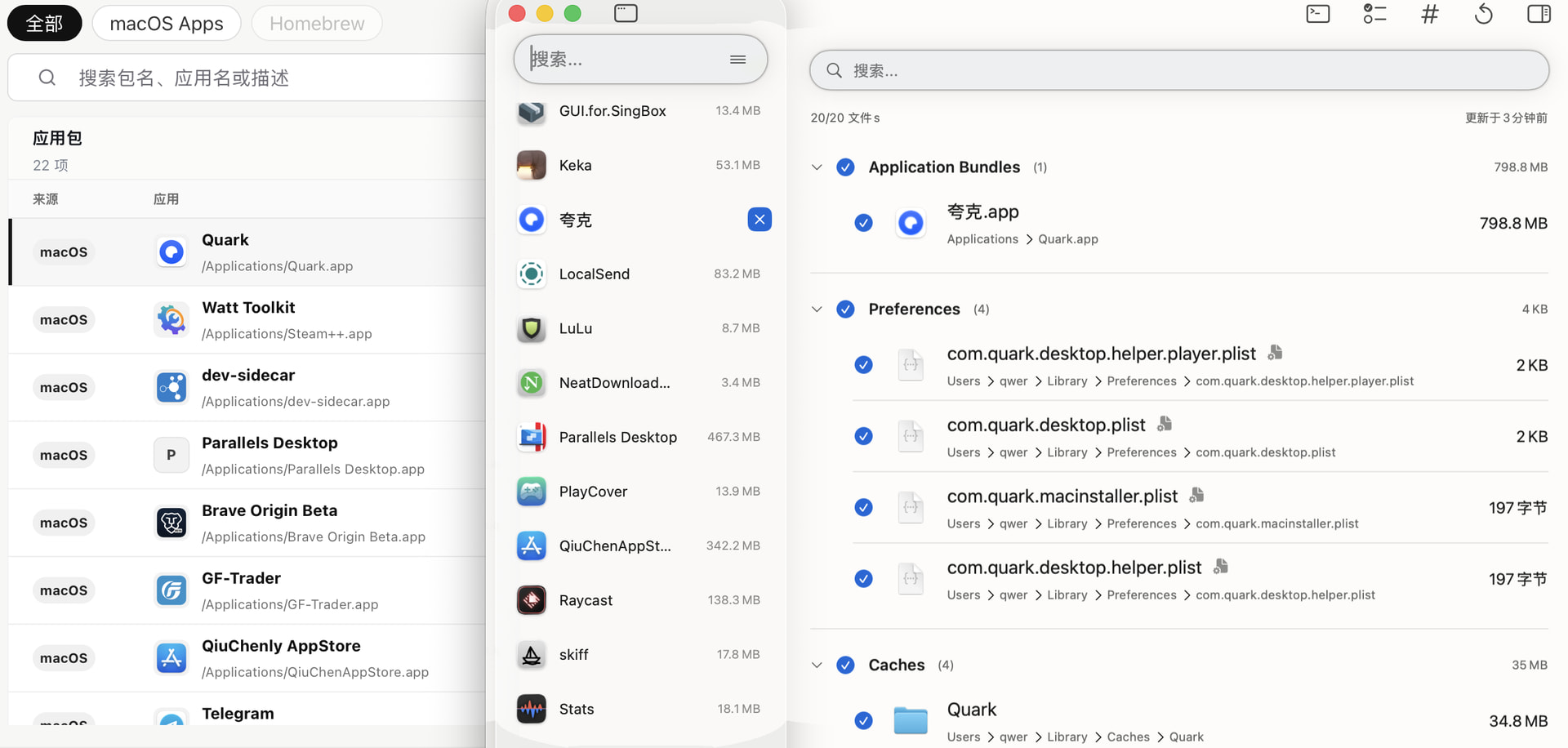The width and height of the screenshot is (1568, 748).
Task: Click the 更新于 3 分钟前 status text
Action: click(1506, 118)
